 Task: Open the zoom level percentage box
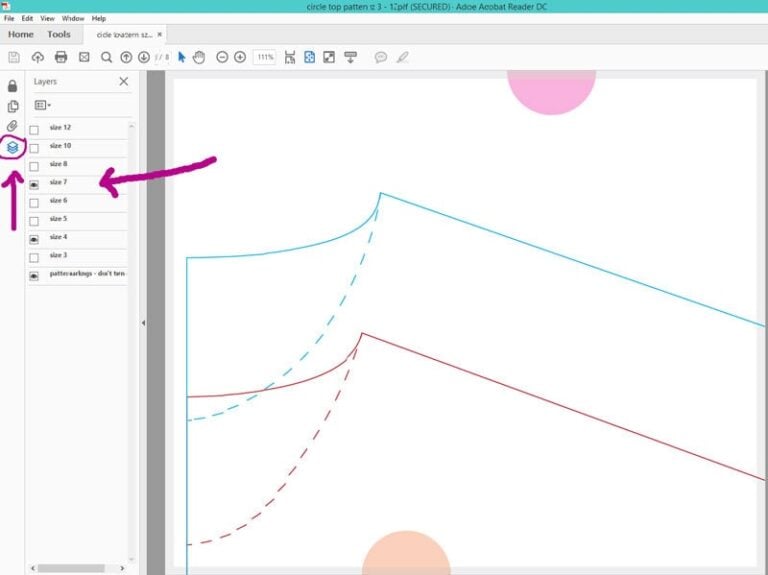pyautogui.click(x=265, y=57)
